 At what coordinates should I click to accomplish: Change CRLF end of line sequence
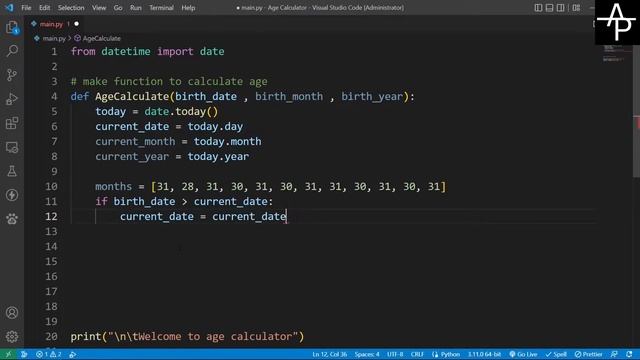coord(417,354)
